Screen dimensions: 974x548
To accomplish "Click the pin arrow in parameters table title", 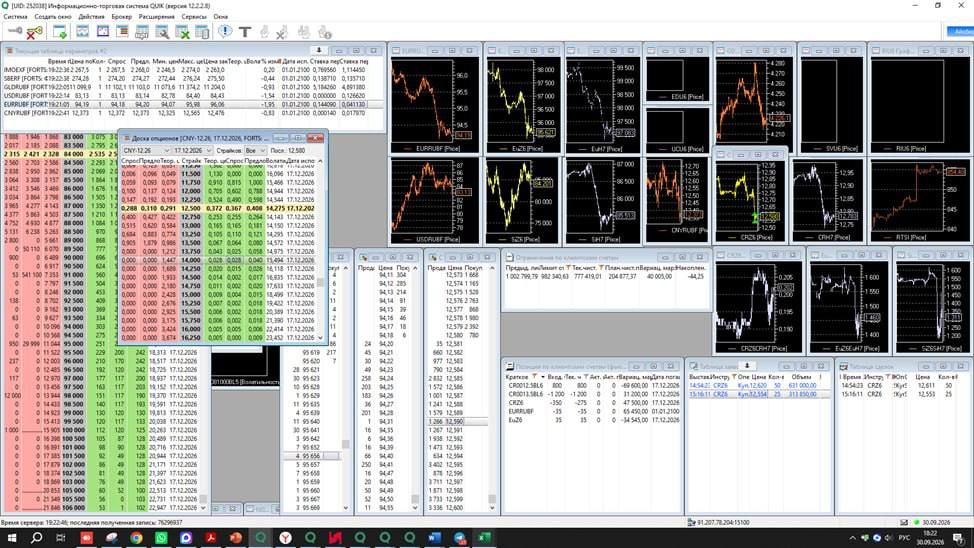I will pyautogui.click(x=319, y=50).
